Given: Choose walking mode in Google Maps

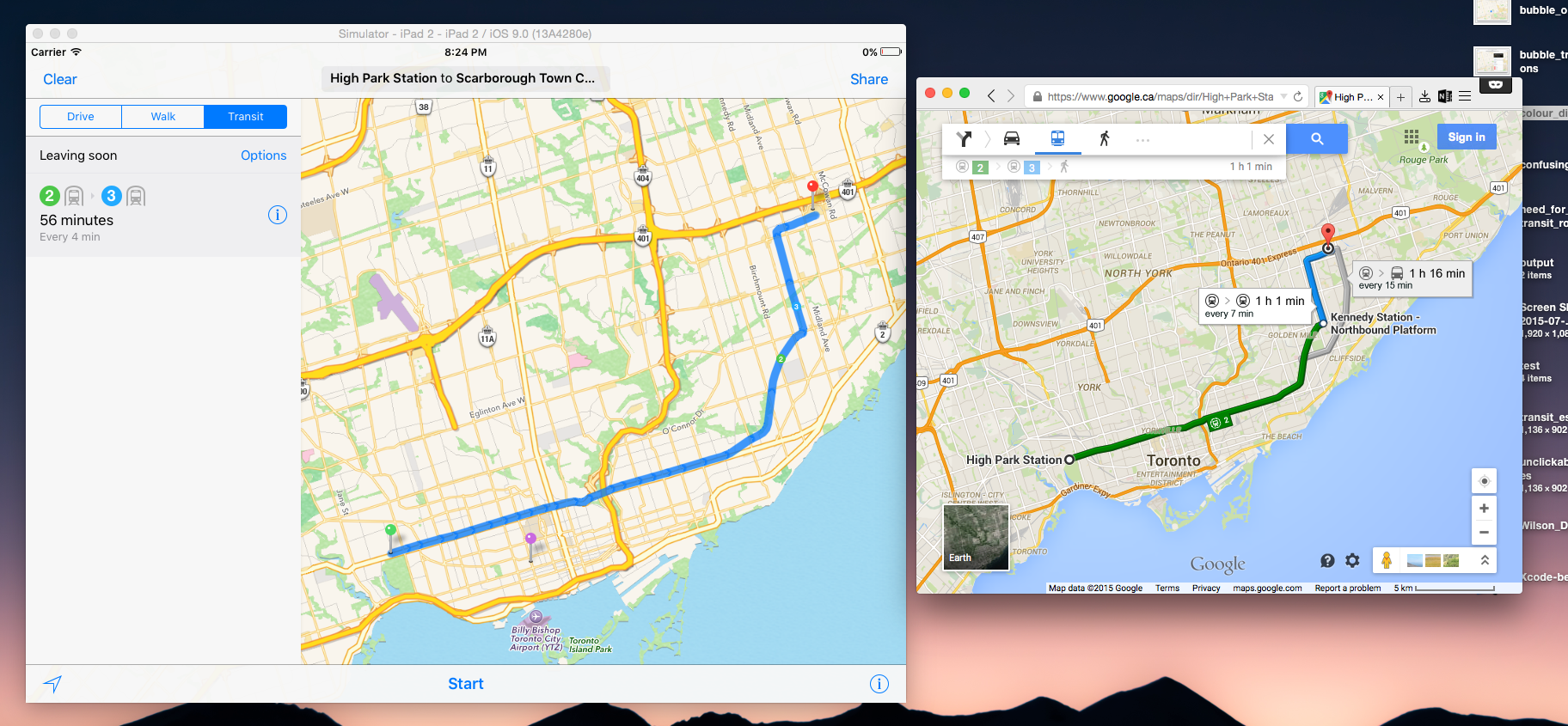Looking at the screenshot, I should (x=1104, y=138).
